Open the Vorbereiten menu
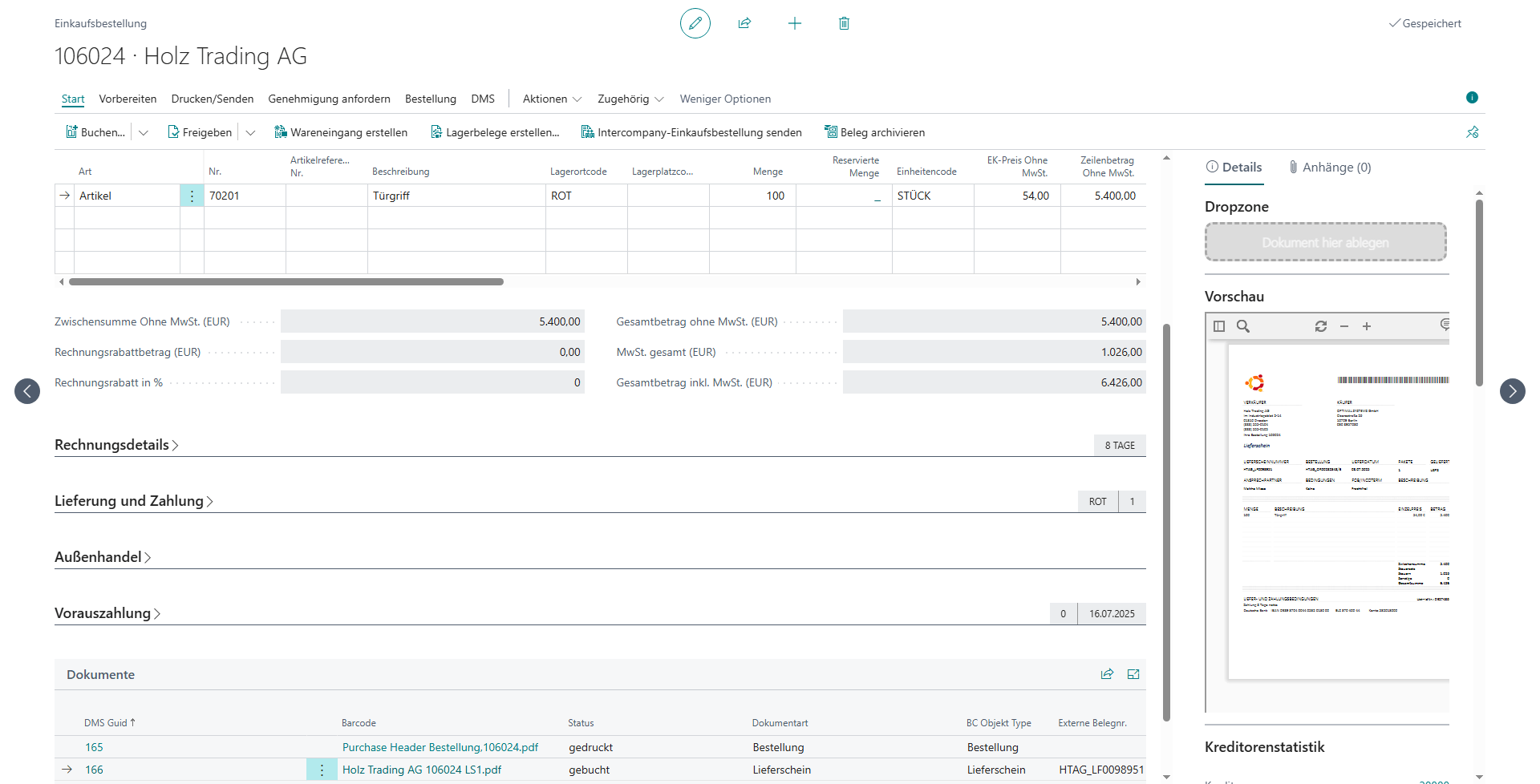The image size is (1540, 784). click(128, 99)
